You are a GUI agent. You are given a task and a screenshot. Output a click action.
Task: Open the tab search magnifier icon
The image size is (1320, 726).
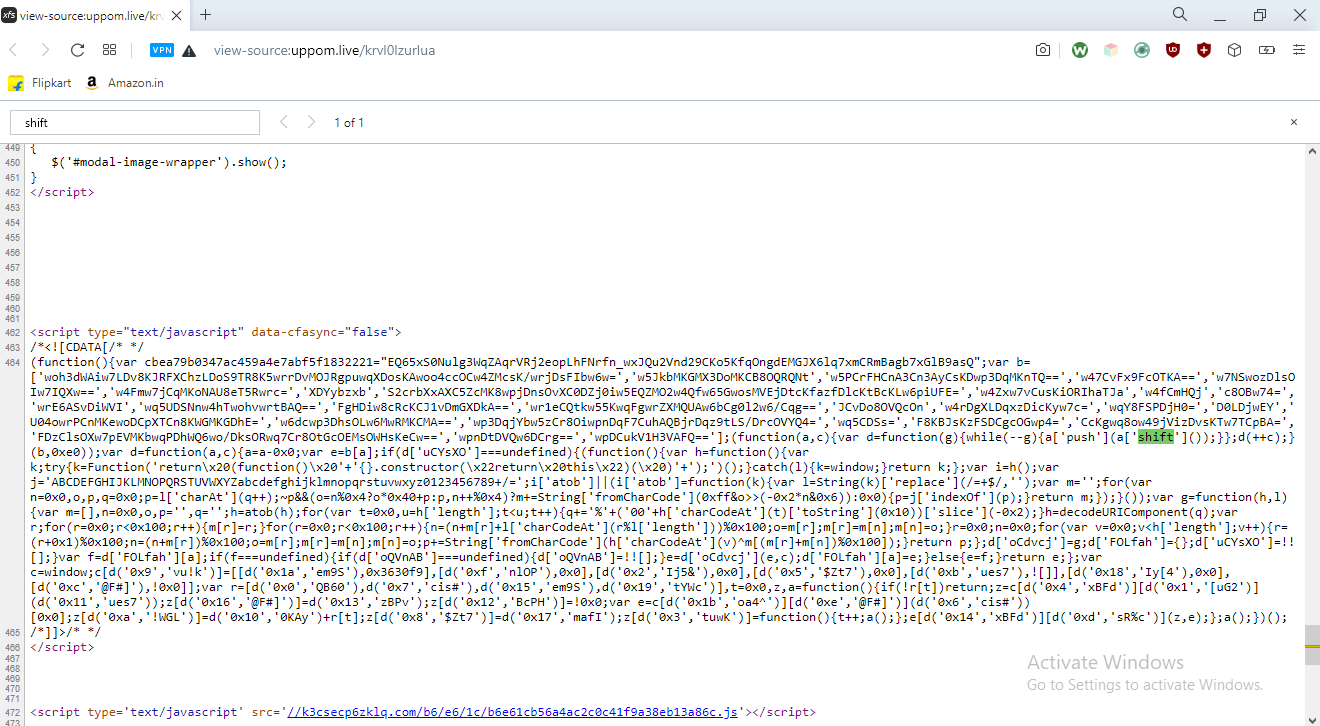(1180, 14)
